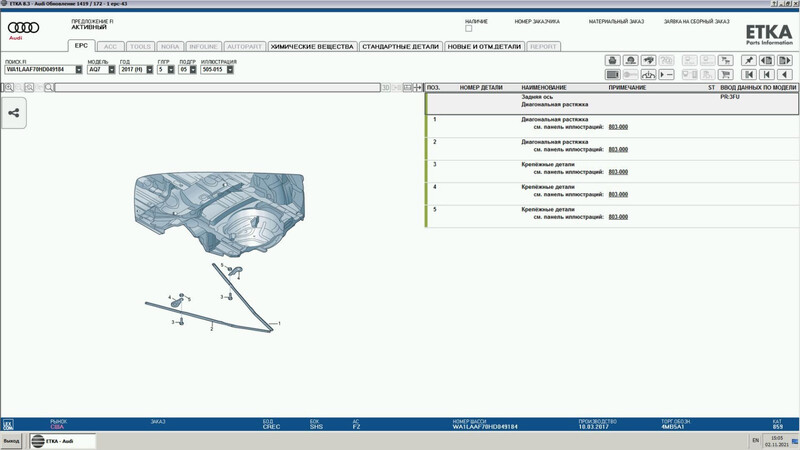Click trade designation 4MB5A1 in status bar

672,427
